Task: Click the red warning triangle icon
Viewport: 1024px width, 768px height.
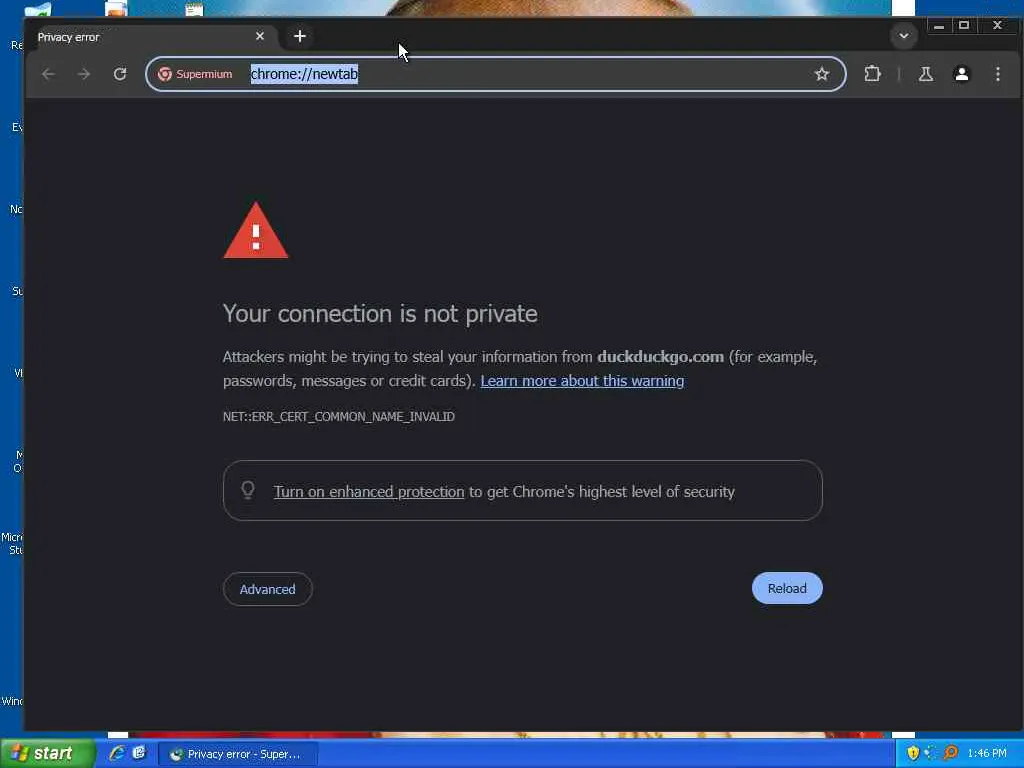Action: 256,231
